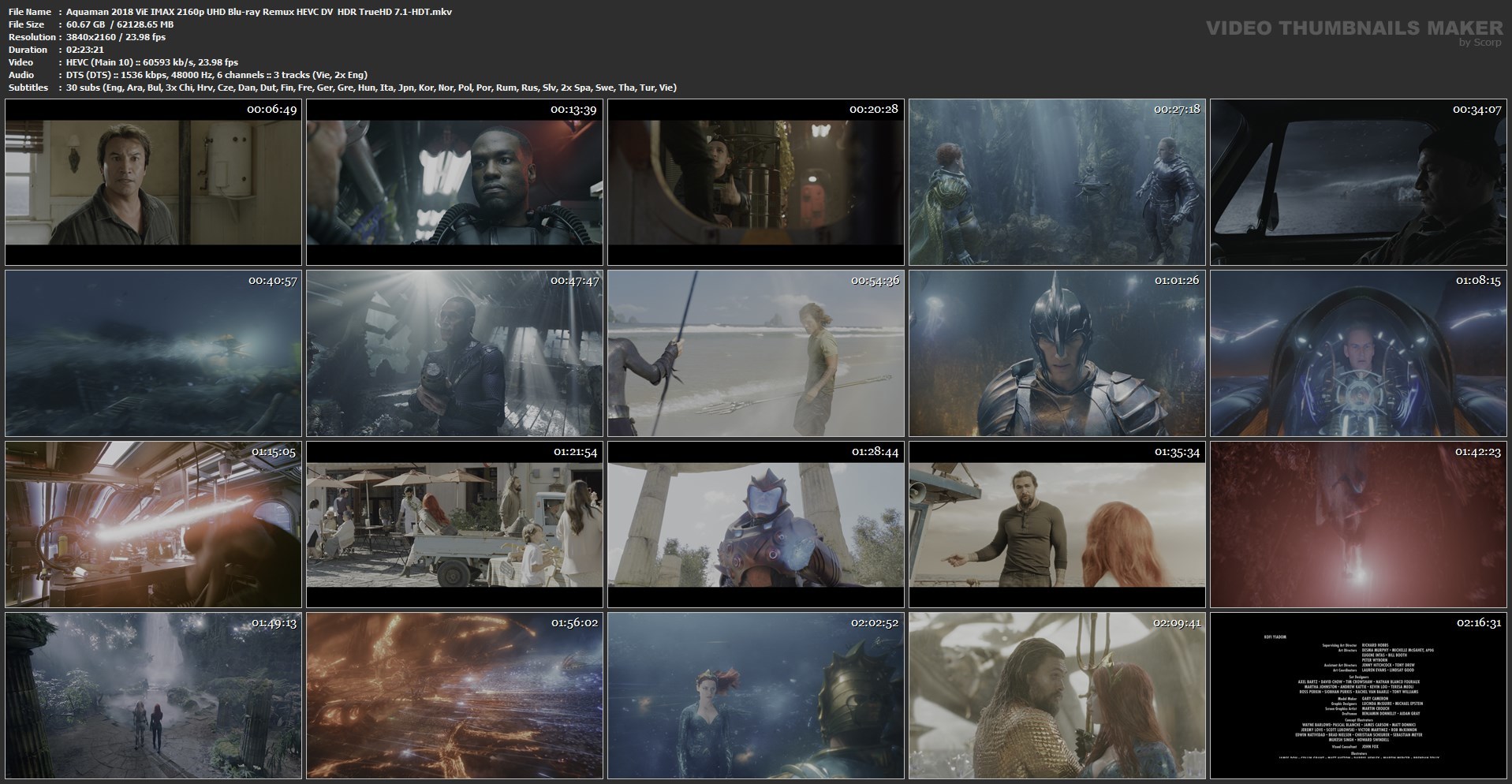Click the 30 subs subtitle list
The height and width of the screenshot is (784, 1512).
[371, 88]
